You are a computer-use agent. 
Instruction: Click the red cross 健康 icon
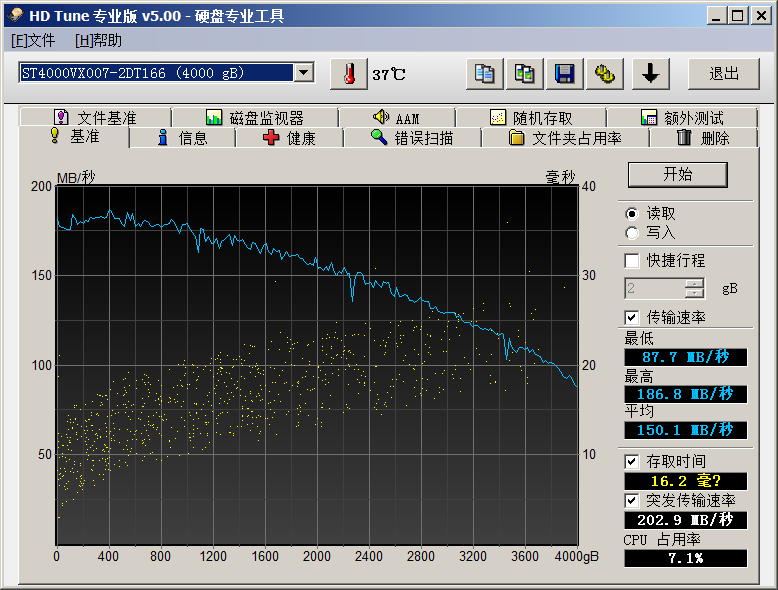click(x=271, y=137)
